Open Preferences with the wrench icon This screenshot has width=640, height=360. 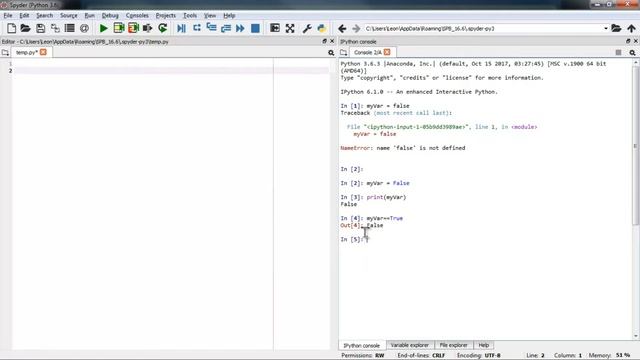(x=307, y=28)
